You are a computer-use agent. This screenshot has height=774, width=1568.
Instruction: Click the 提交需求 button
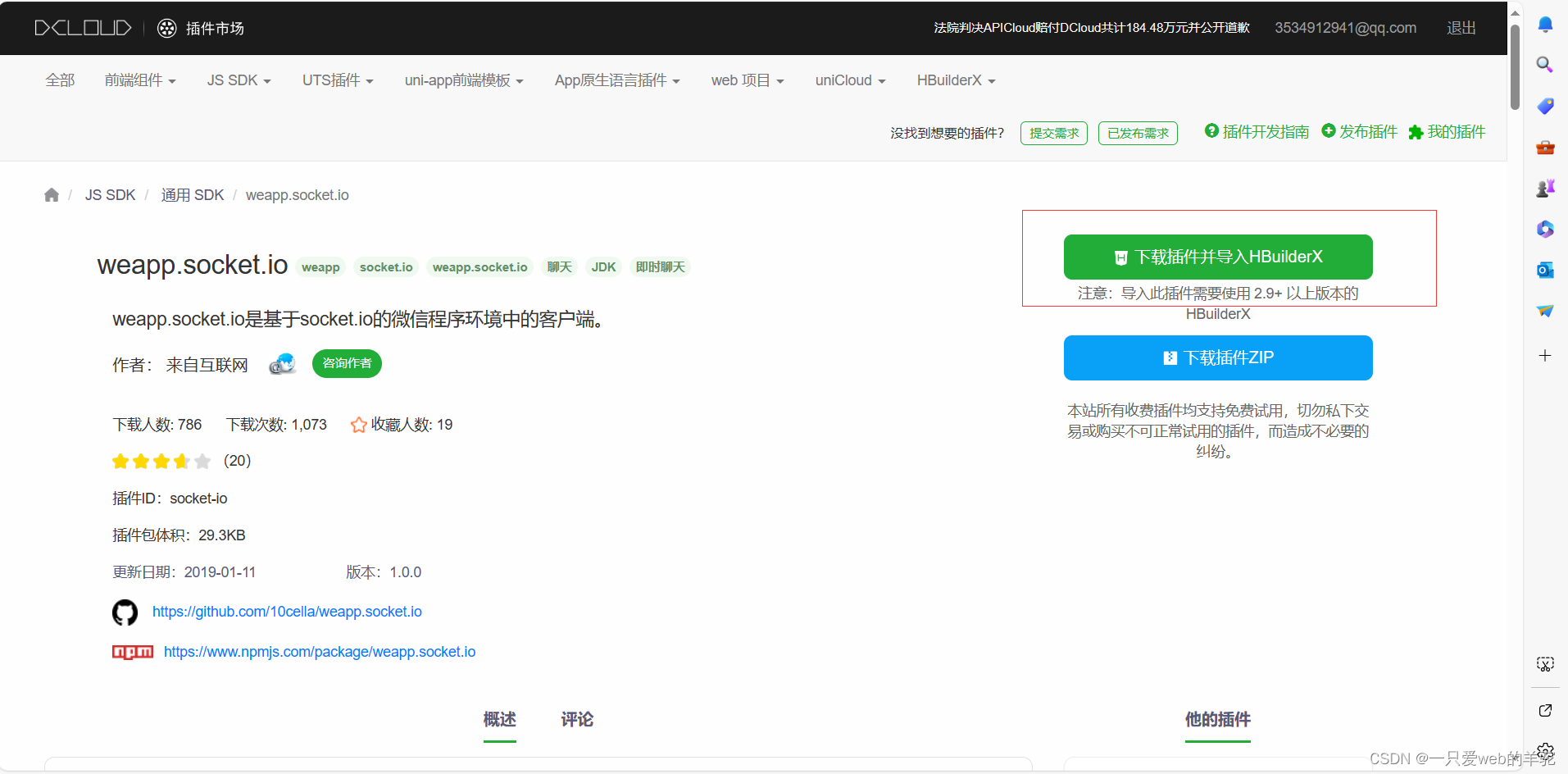click(x=1054, y=134)
